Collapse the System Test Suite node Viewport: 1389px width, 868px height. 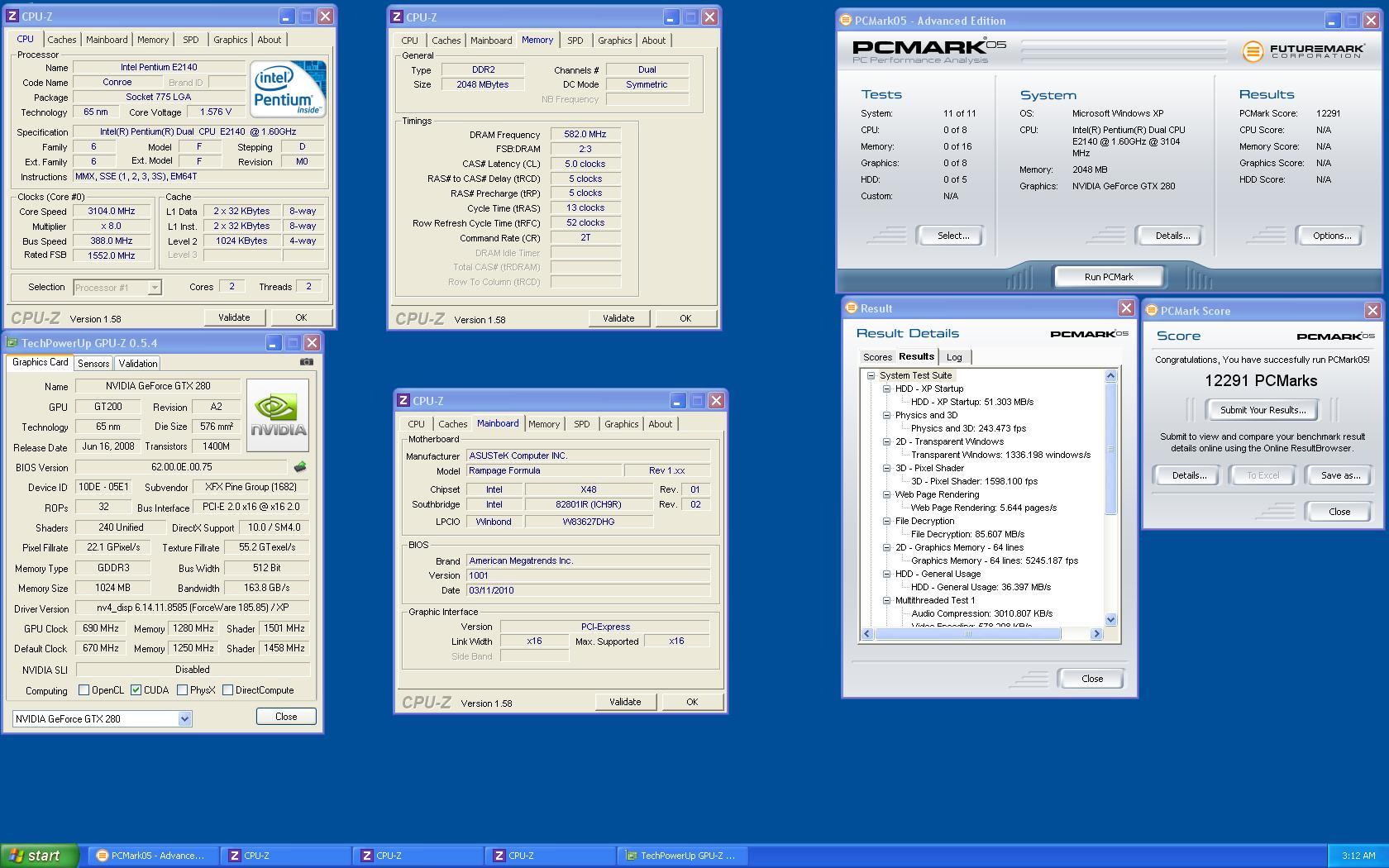point(871,375)
